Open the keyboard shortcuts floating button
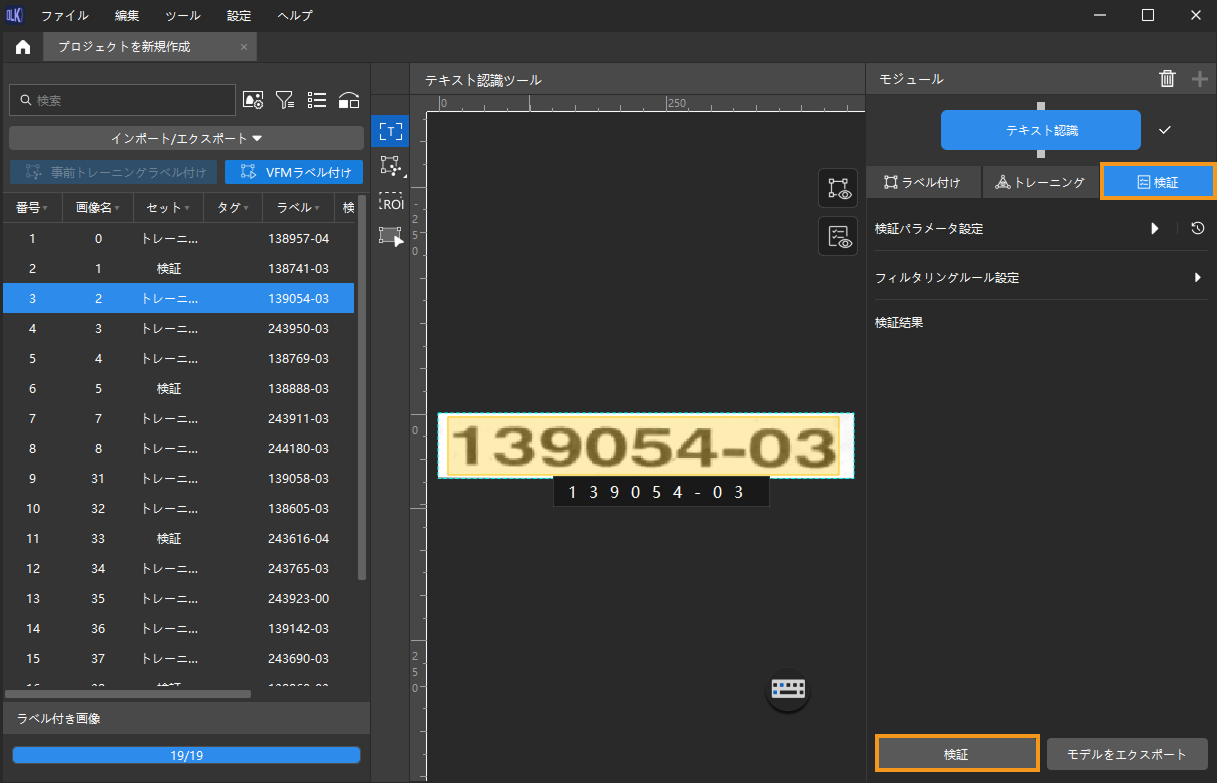1217x783 pixels. (x=788, y=690)
